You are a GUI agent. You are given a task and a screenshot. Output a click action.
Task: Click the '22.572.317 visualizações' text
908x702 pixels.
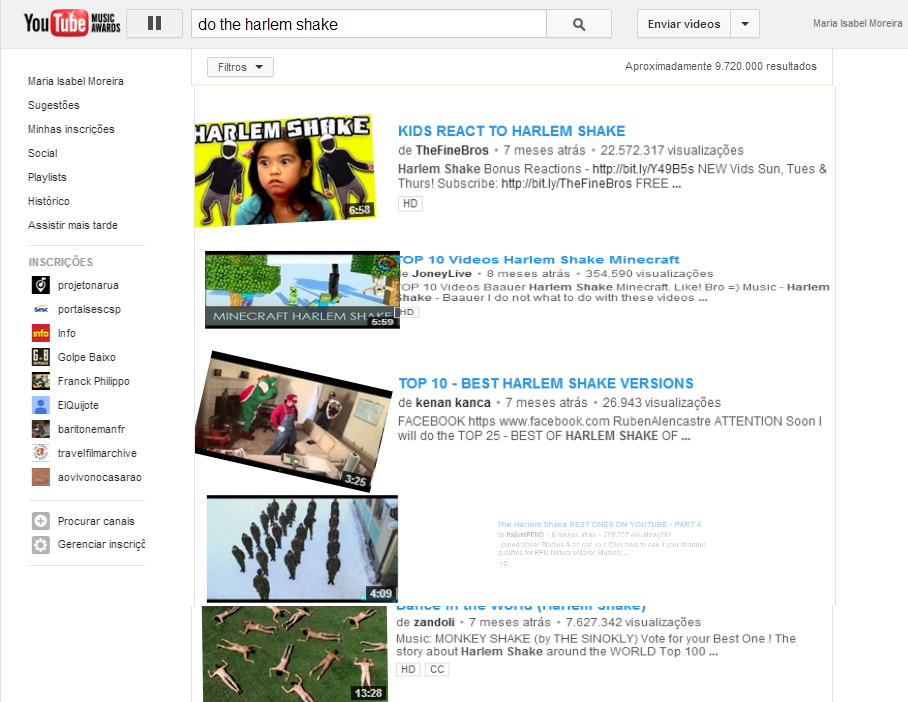coord(672,150)
